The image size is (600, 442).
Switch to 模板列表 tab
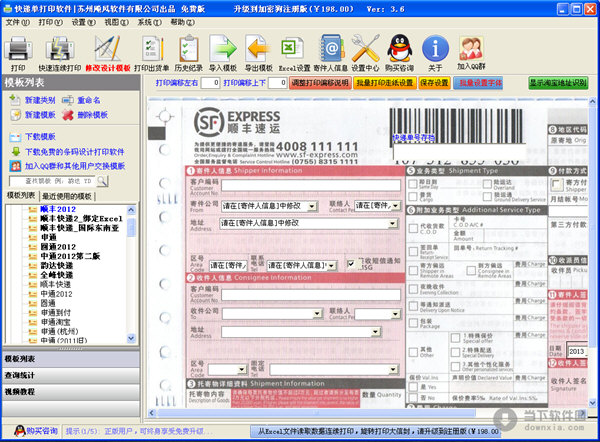coord(21,196)
